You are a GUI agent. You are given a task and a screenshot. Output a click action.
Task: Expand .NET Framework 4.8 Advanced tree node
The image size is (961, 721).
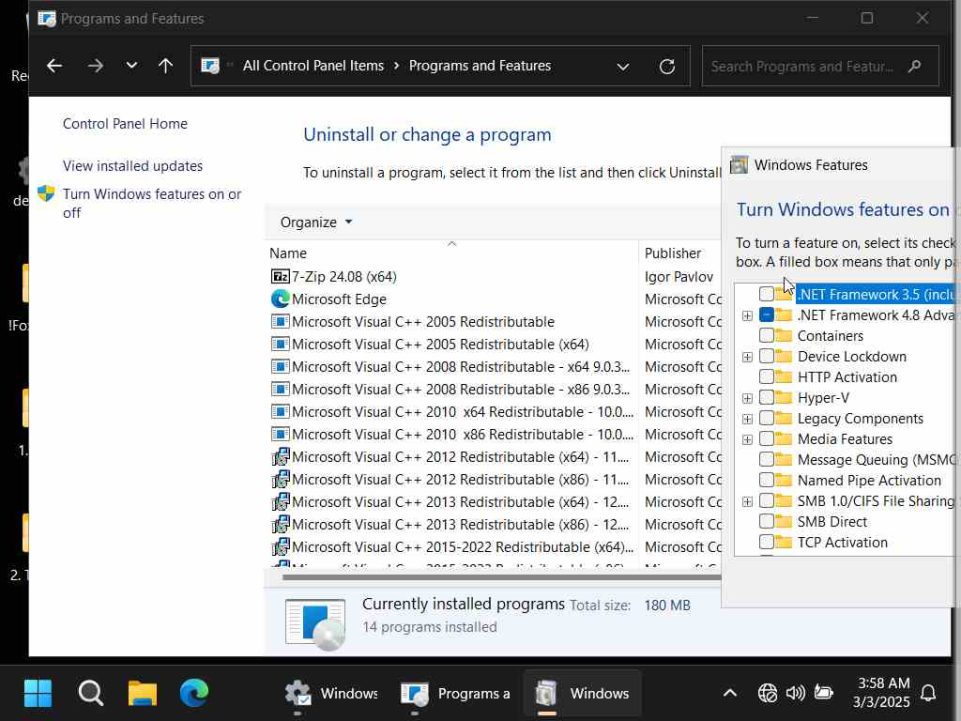pyautogui.click(x=747, y=316)
